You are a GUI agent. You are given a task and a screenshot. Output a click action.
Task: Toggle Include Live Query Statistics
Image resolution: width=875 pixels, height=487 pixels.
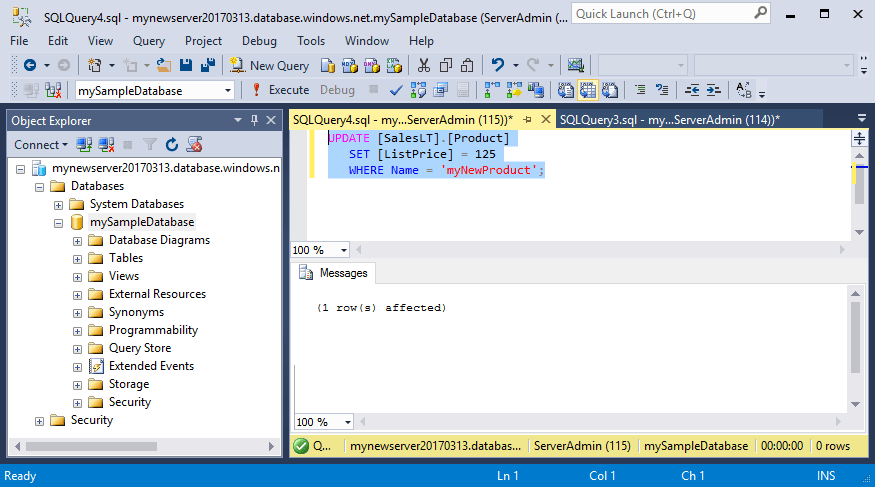[x=514, y=90]
